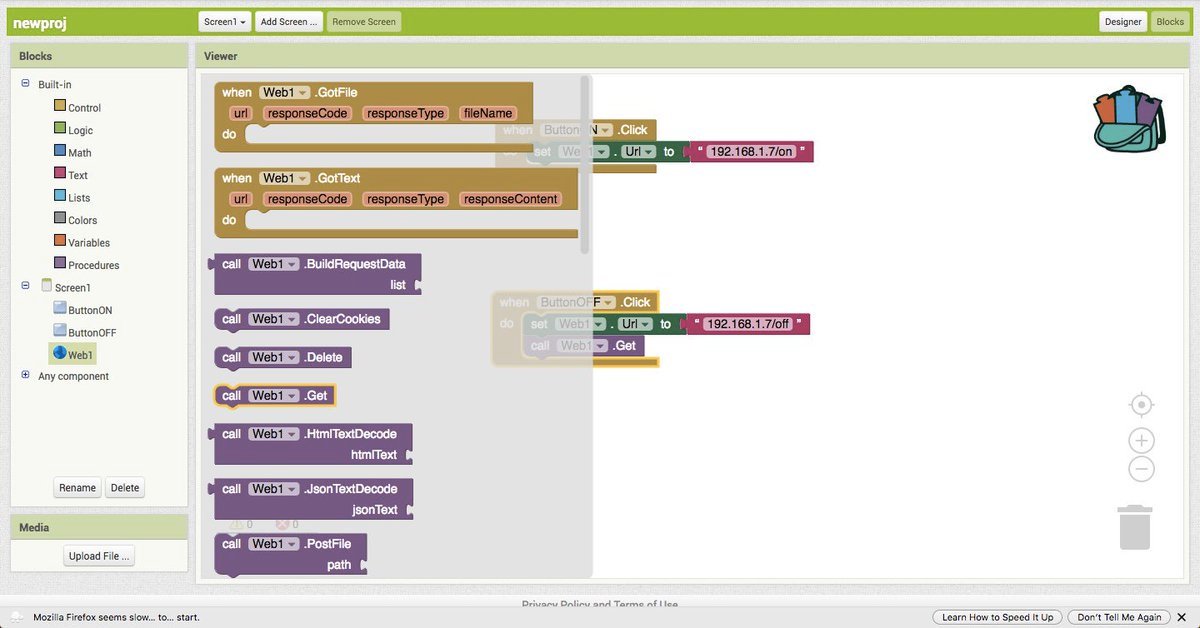Switch to the Designer view
The image size is (1200, 628).
(1122, 21)
